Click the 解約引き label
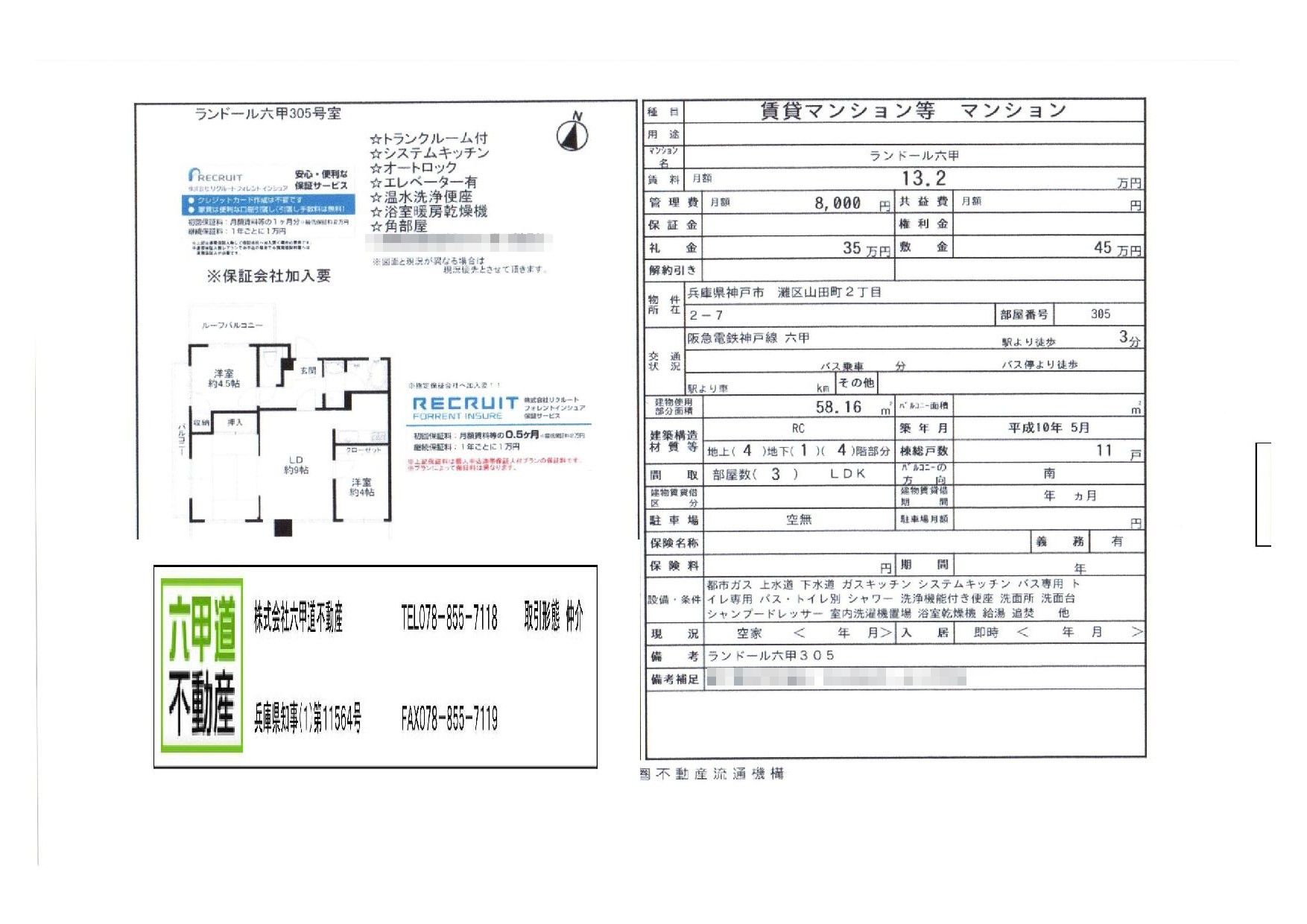1307x924 pixels. (673, 270)
